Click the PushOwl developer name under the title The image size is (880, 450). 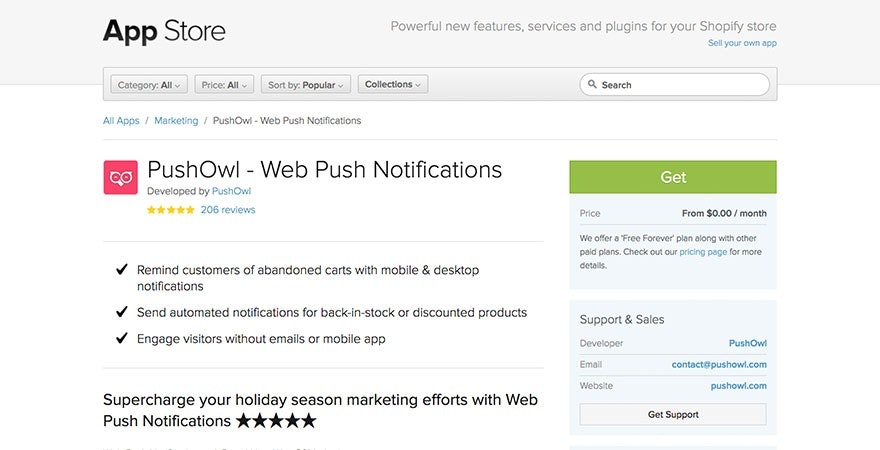231,191
